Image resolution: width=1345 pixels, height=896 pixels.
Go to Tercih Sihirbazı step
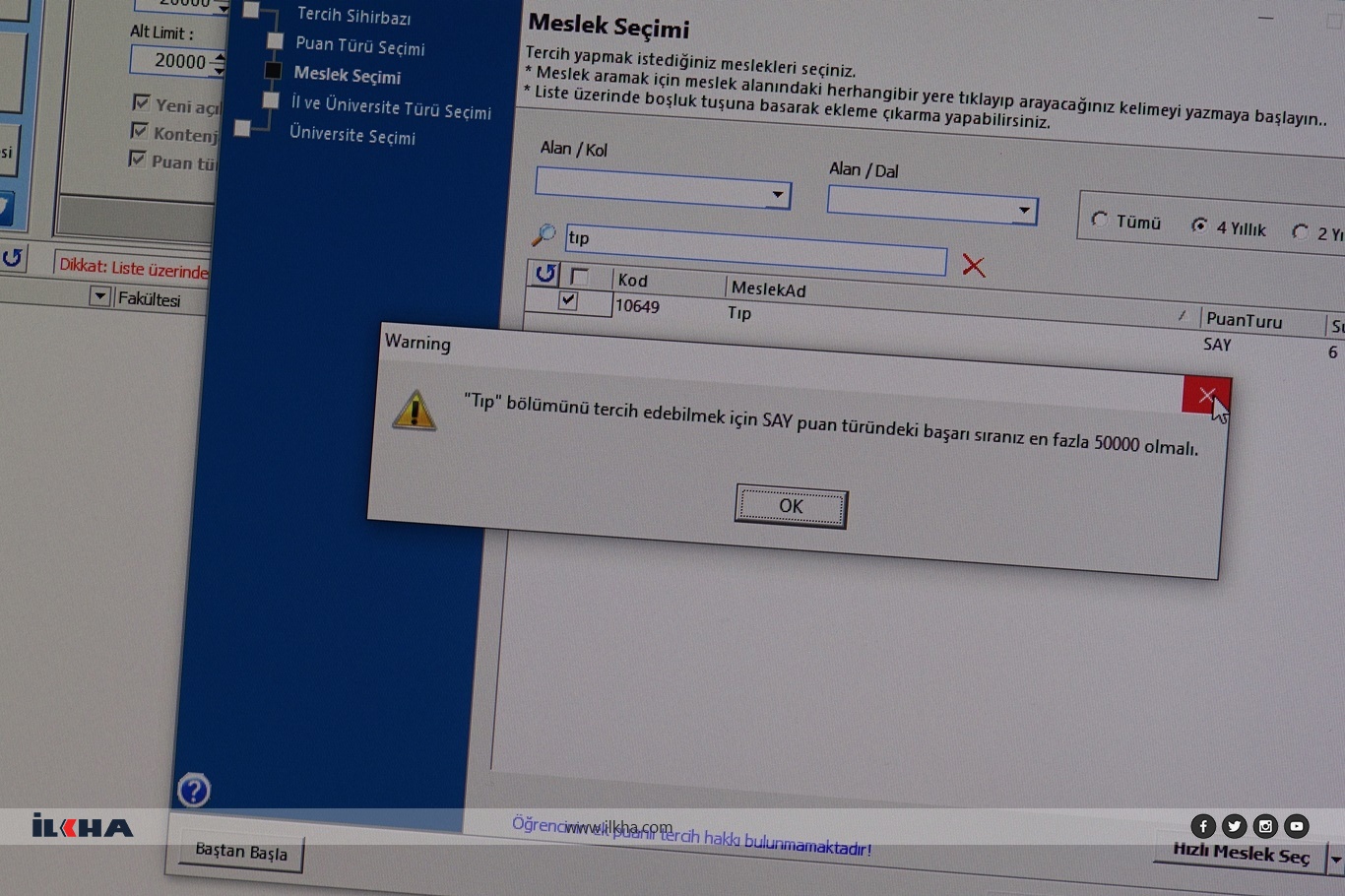[x=353, y=16]
